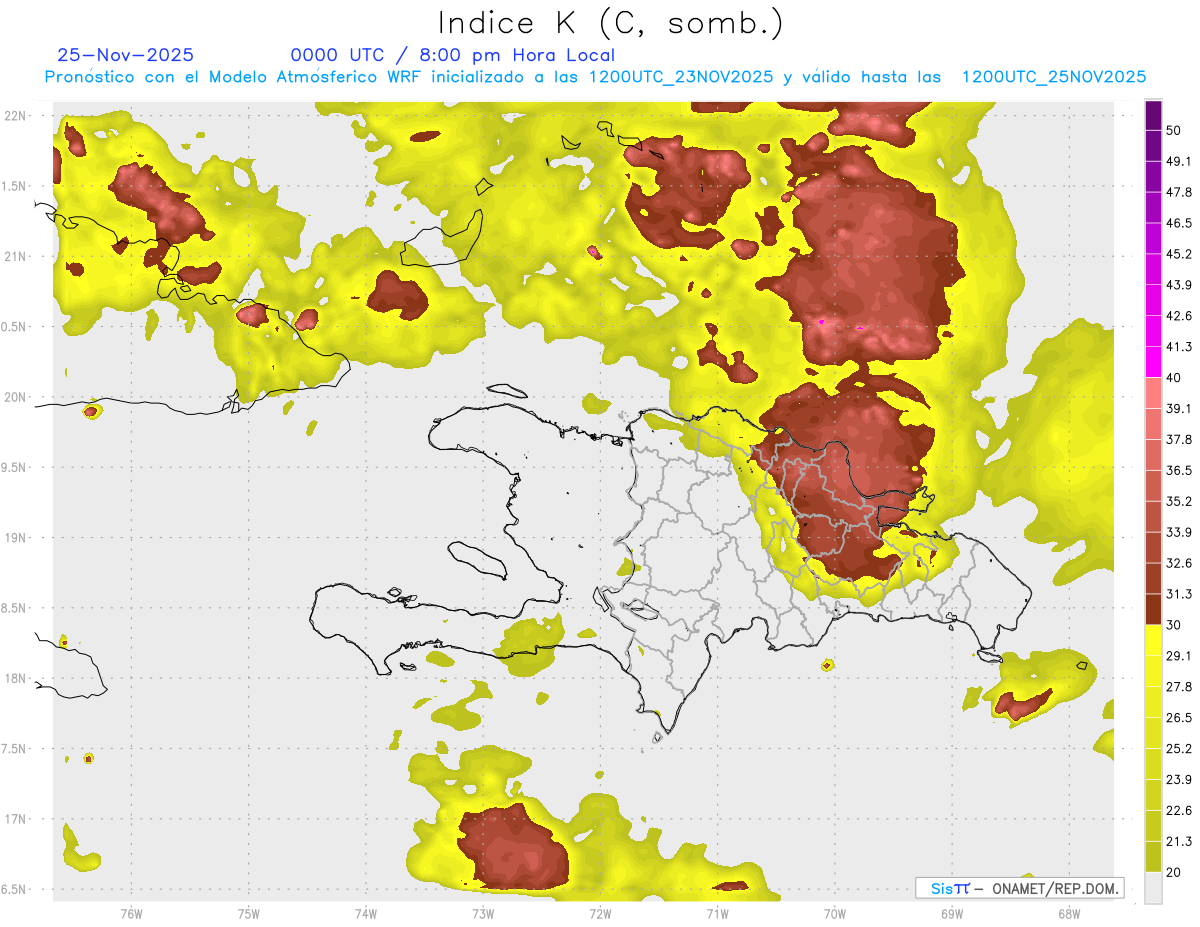Click the "72W" longitude label

pyautogui.click(x=600, y=914)
